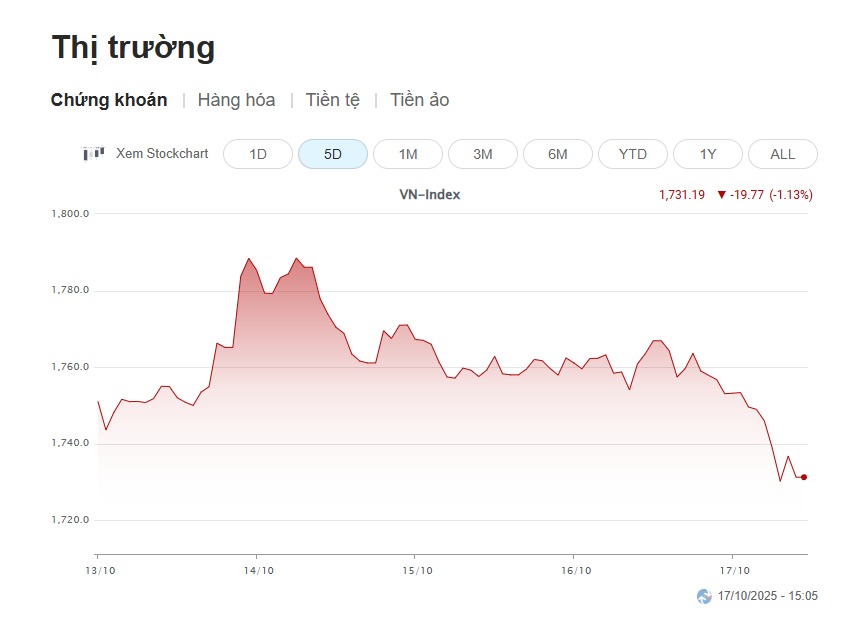Open the Hàng hóa tab
Image resolution: width=858 pixels, height=626 pixels.
click(236, 100)
